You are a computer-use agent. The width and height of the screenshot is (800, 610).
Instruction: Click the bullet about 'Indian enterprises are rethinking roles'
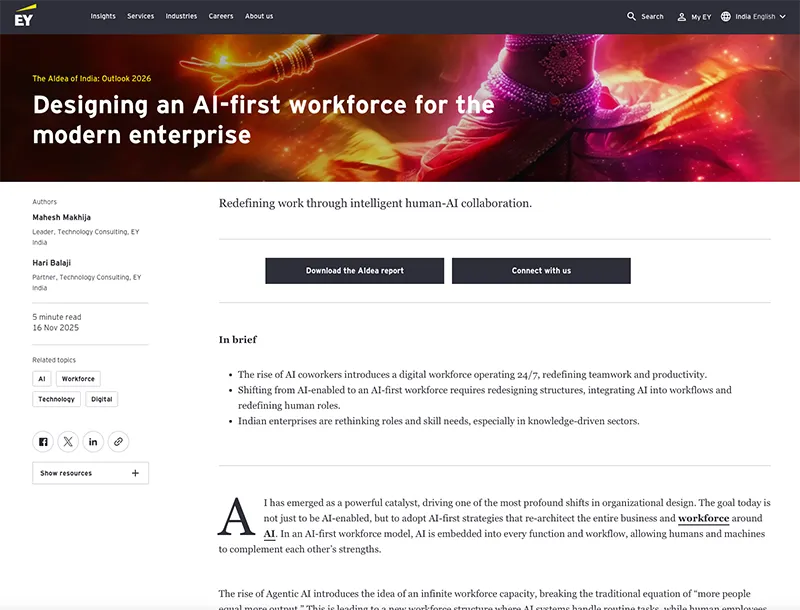click(438, 421)
